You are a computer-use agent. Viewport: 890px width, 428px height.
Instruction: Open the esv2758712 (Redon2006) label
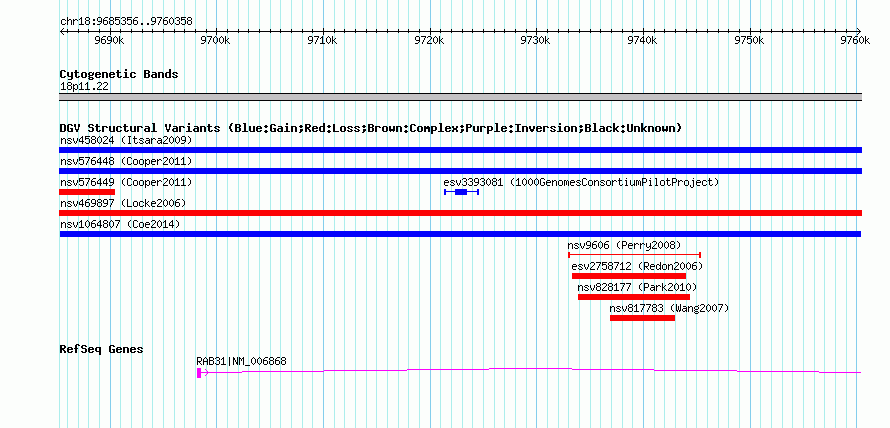[x=637, y=266]
